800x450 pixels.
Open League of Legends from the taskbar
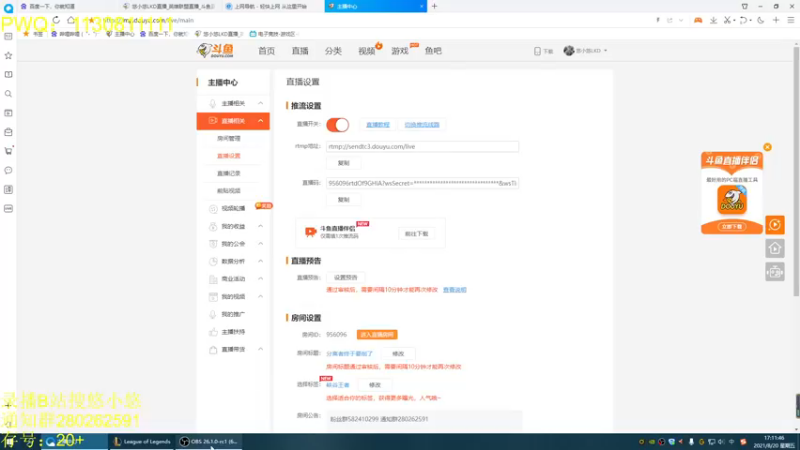142,442
